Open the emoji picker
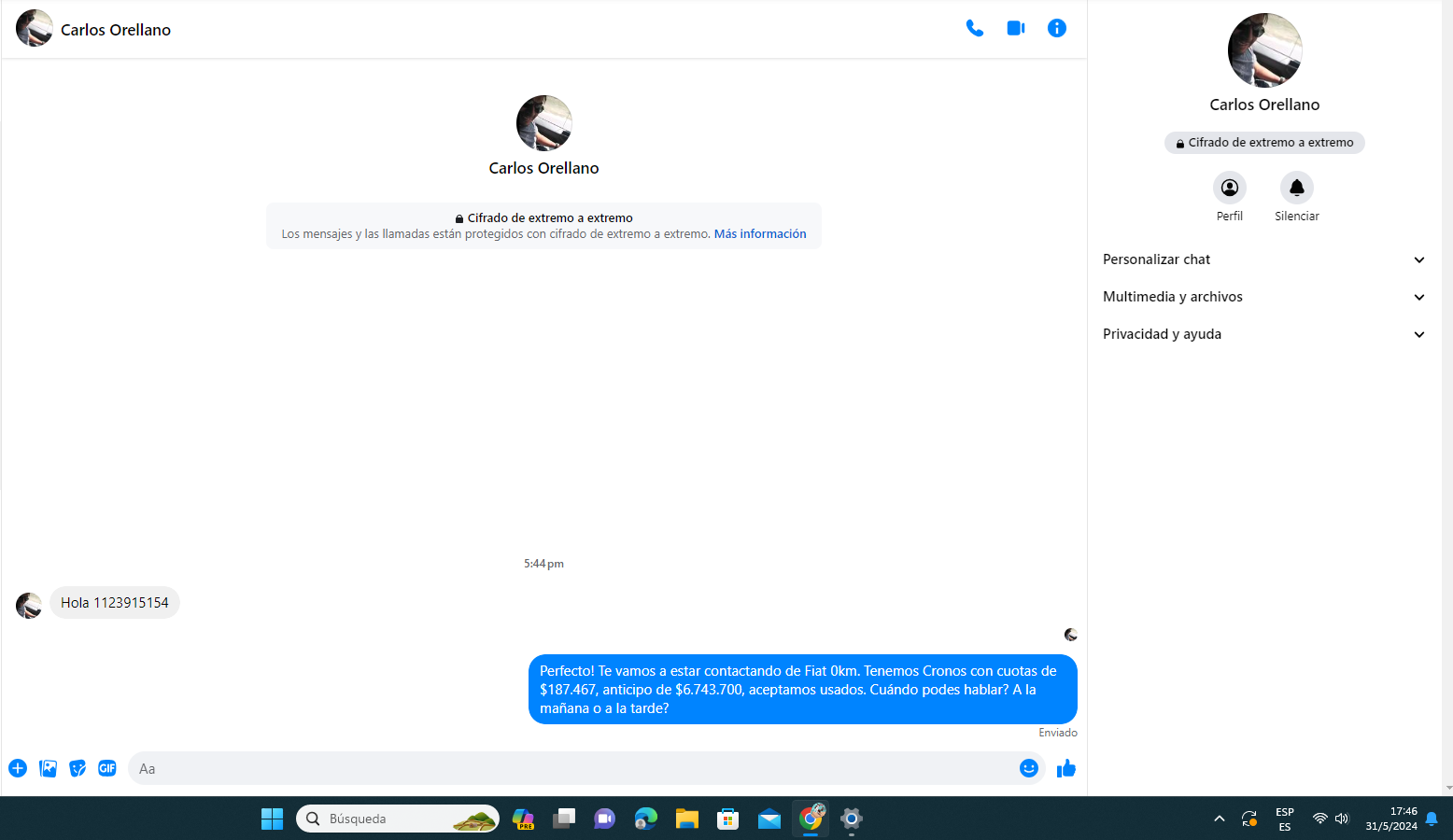The image size is (1453, 840). 1028,768
